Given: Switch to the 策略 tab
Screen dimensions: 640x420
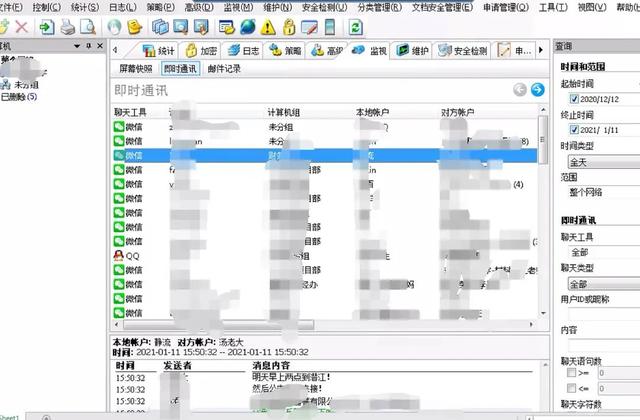Looking at the screenshot, I should click(x=286, y=51).
